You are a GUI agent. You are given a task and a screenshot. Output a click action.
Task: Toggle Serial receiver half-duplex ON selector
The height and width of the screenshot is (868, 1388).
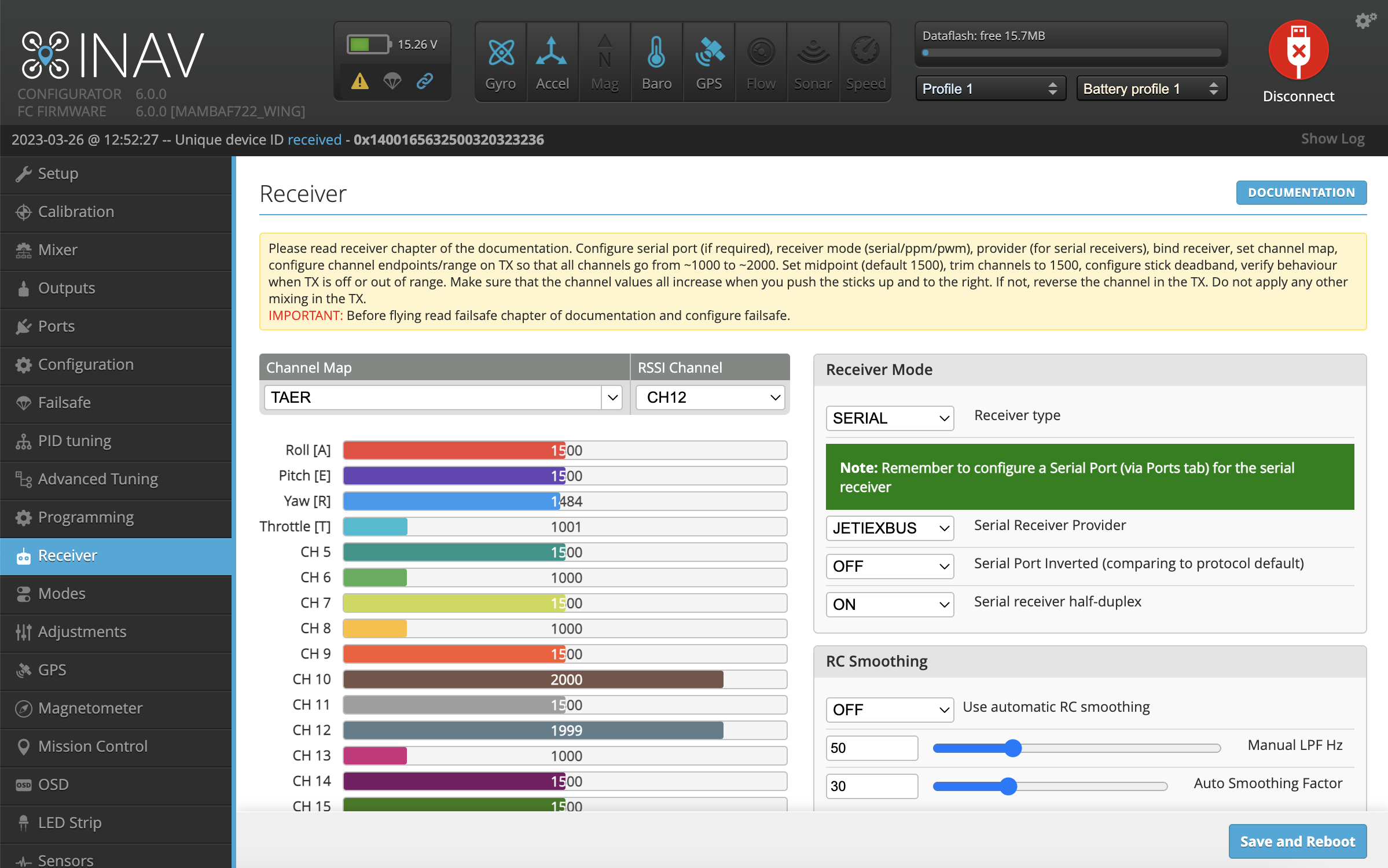890,604
